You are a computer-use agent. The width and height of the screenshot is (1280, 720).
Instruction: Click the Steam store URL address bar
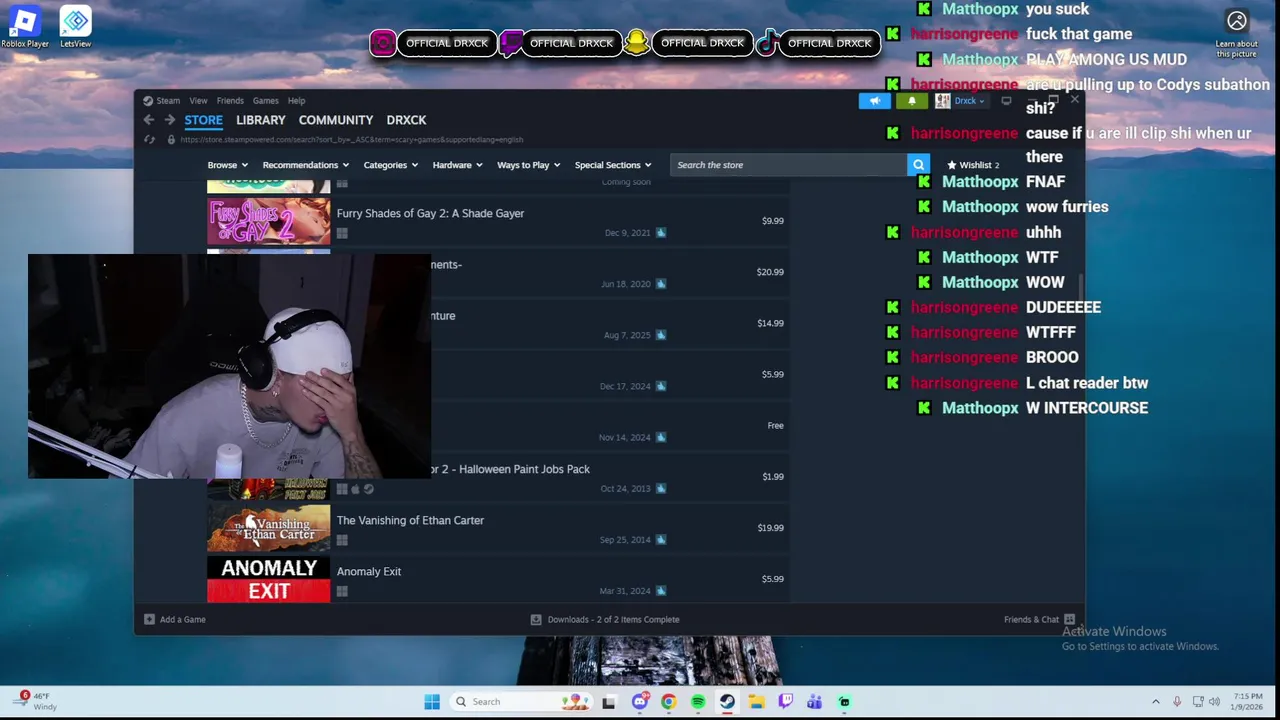coord(352,140)
